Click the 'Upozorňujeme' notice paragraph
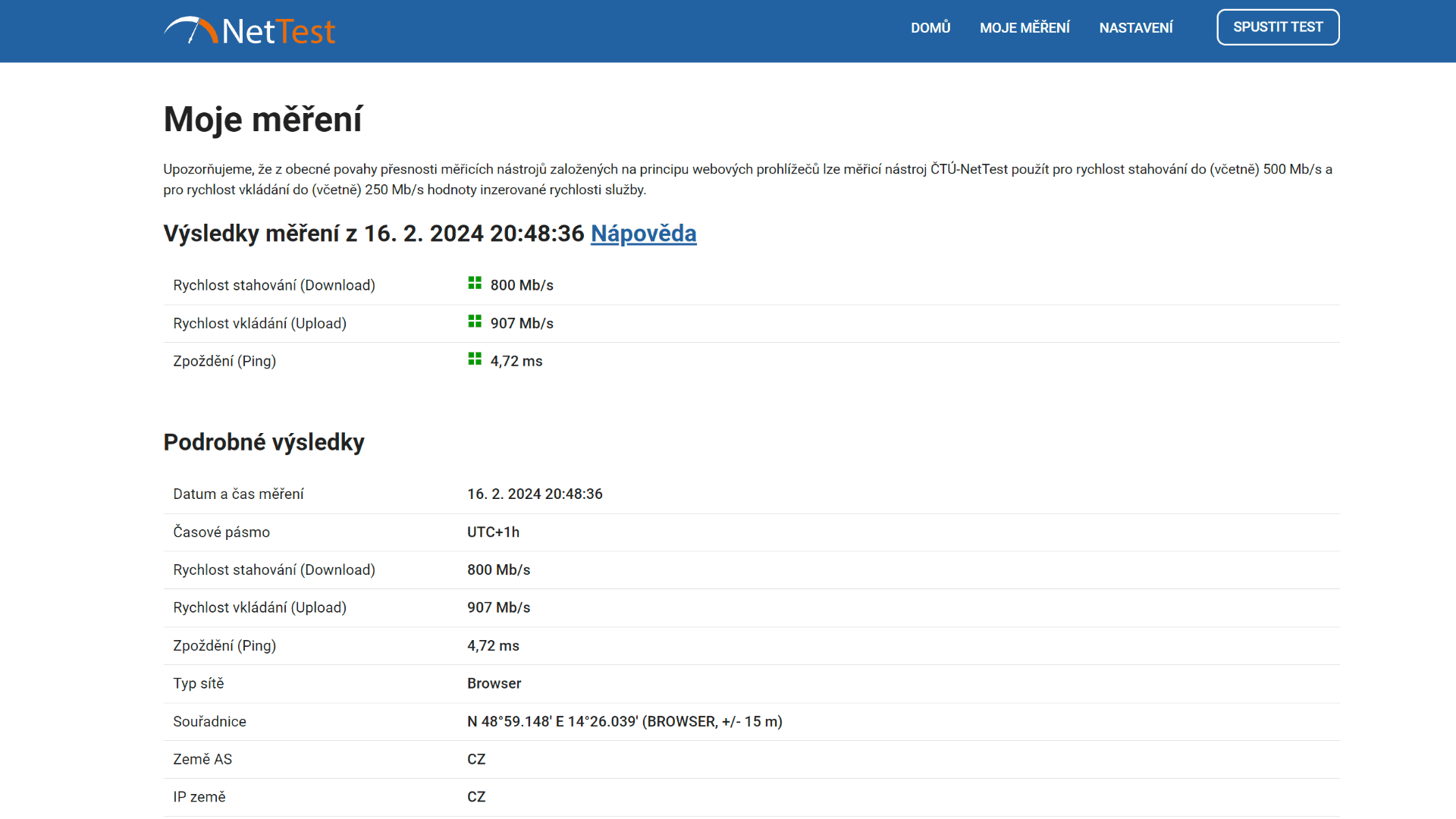Viewport: 1456px width, 819px height. (x=748, y=180)
